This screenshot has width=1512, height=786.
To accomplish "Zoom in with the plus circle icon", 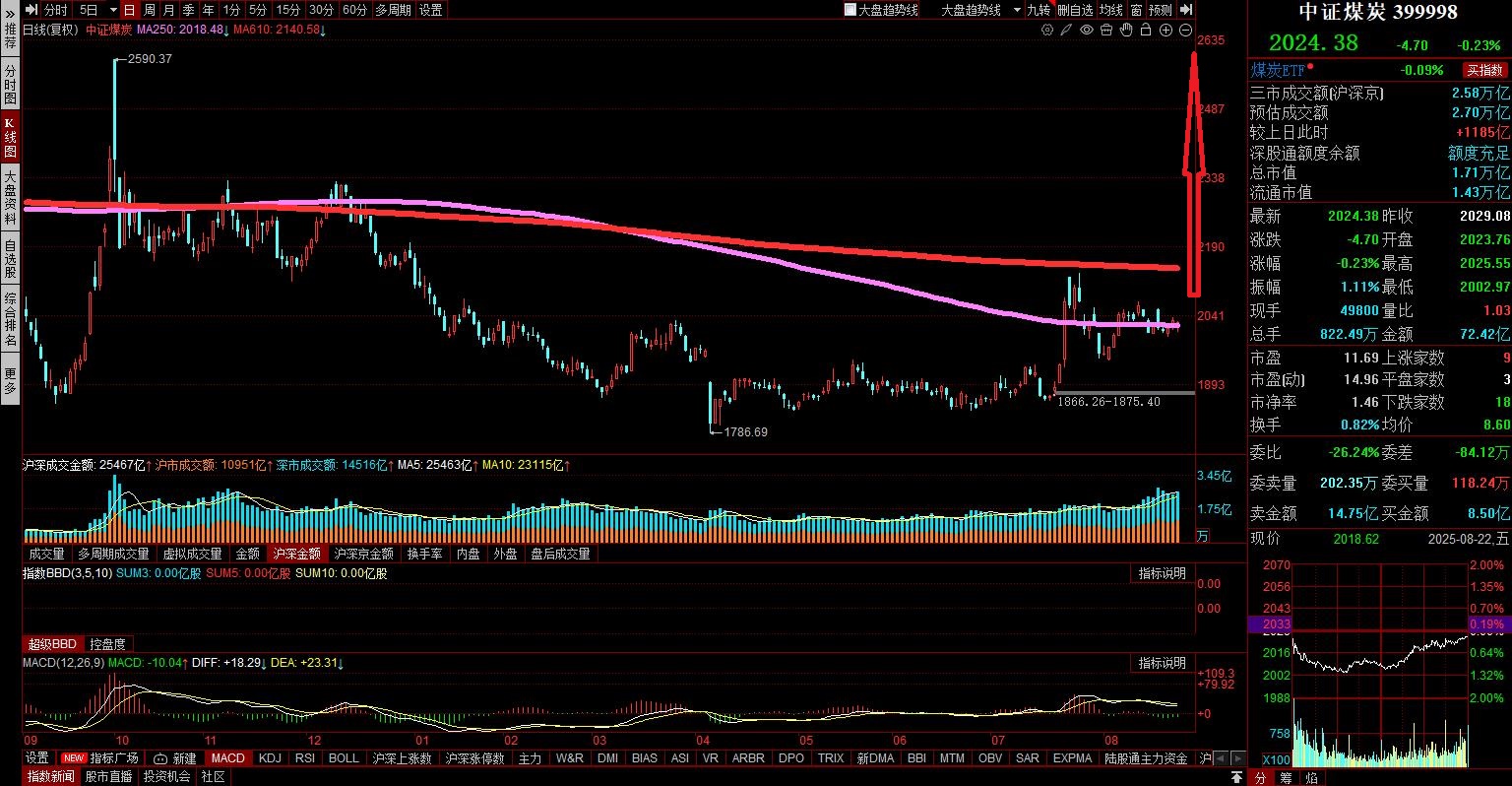I will point(1166,31).
